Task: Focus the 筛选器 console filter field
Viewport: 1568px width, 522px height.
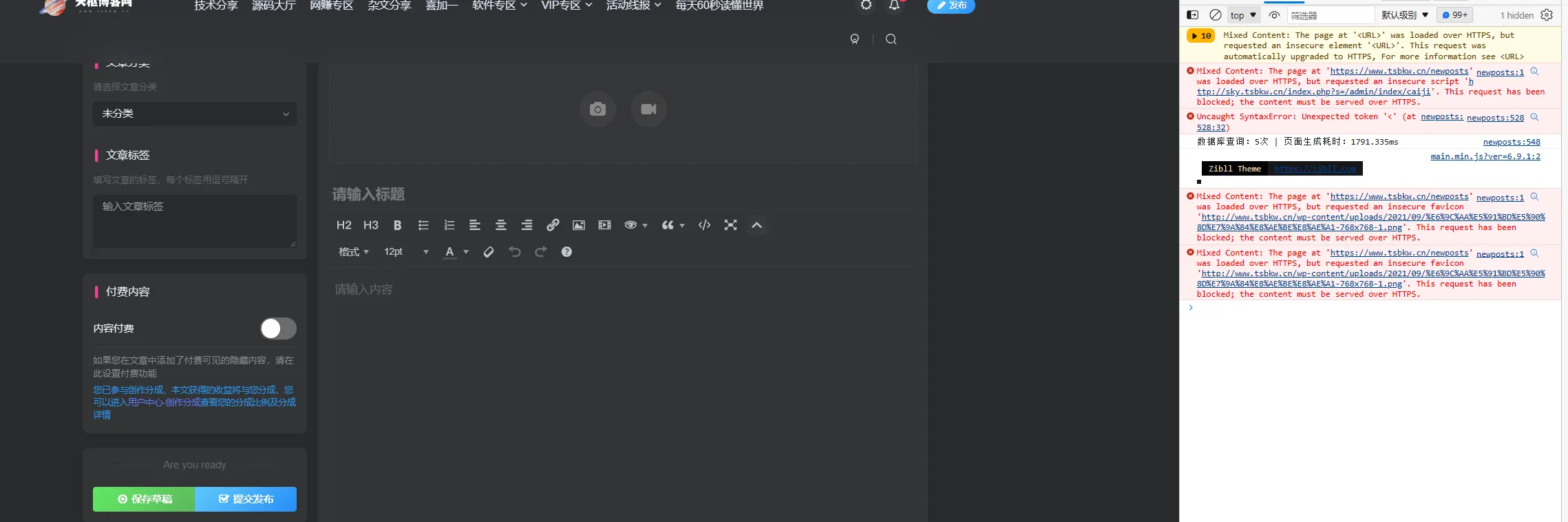Action: click(1331, 15)
